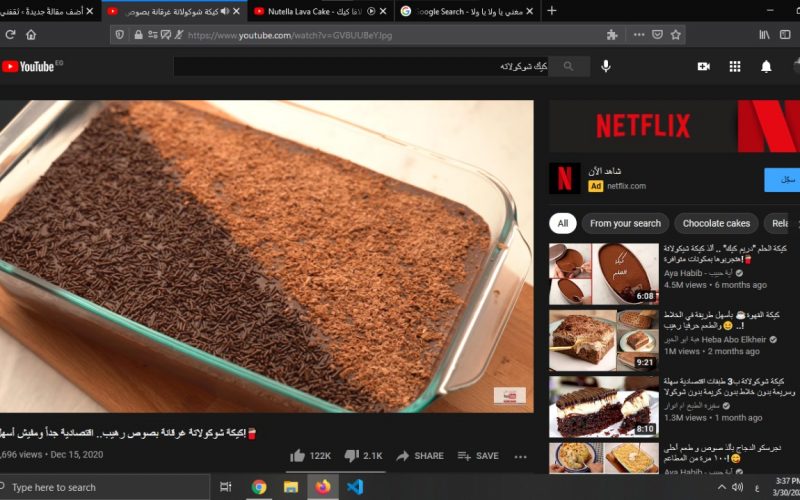Open Windows Task View
This screenshot has width=800, height=500.
click(226, 487)
